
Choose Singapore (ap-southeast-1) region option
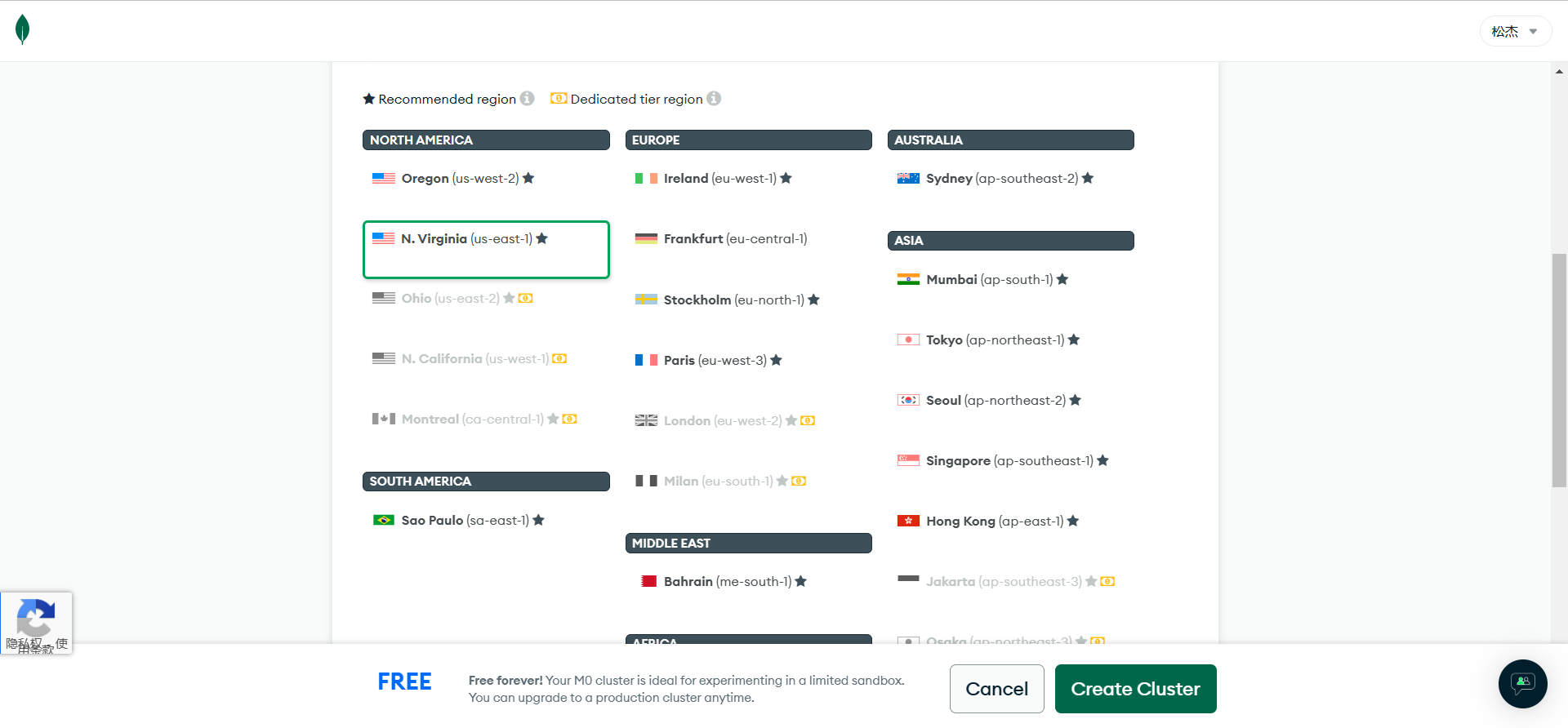pos(1010,461)
